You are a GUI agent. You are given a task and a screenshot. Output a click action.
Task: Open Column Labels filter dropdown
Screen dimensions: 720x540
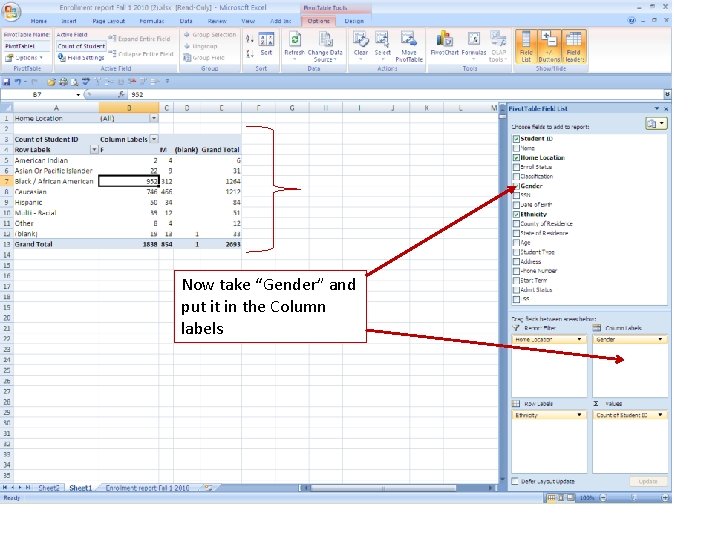click(154, 139)
